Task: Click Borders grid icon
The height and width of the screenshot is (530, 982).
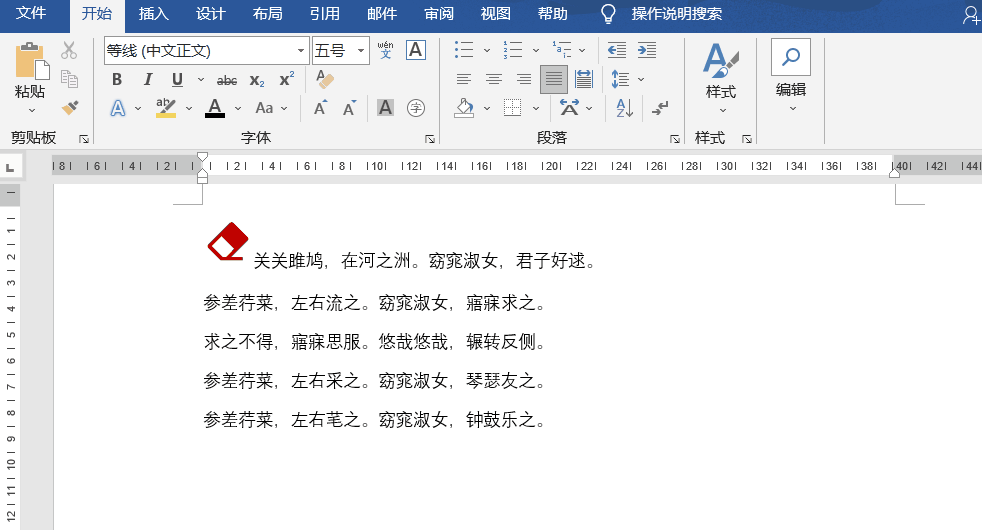Action: [x=512, y=108]
